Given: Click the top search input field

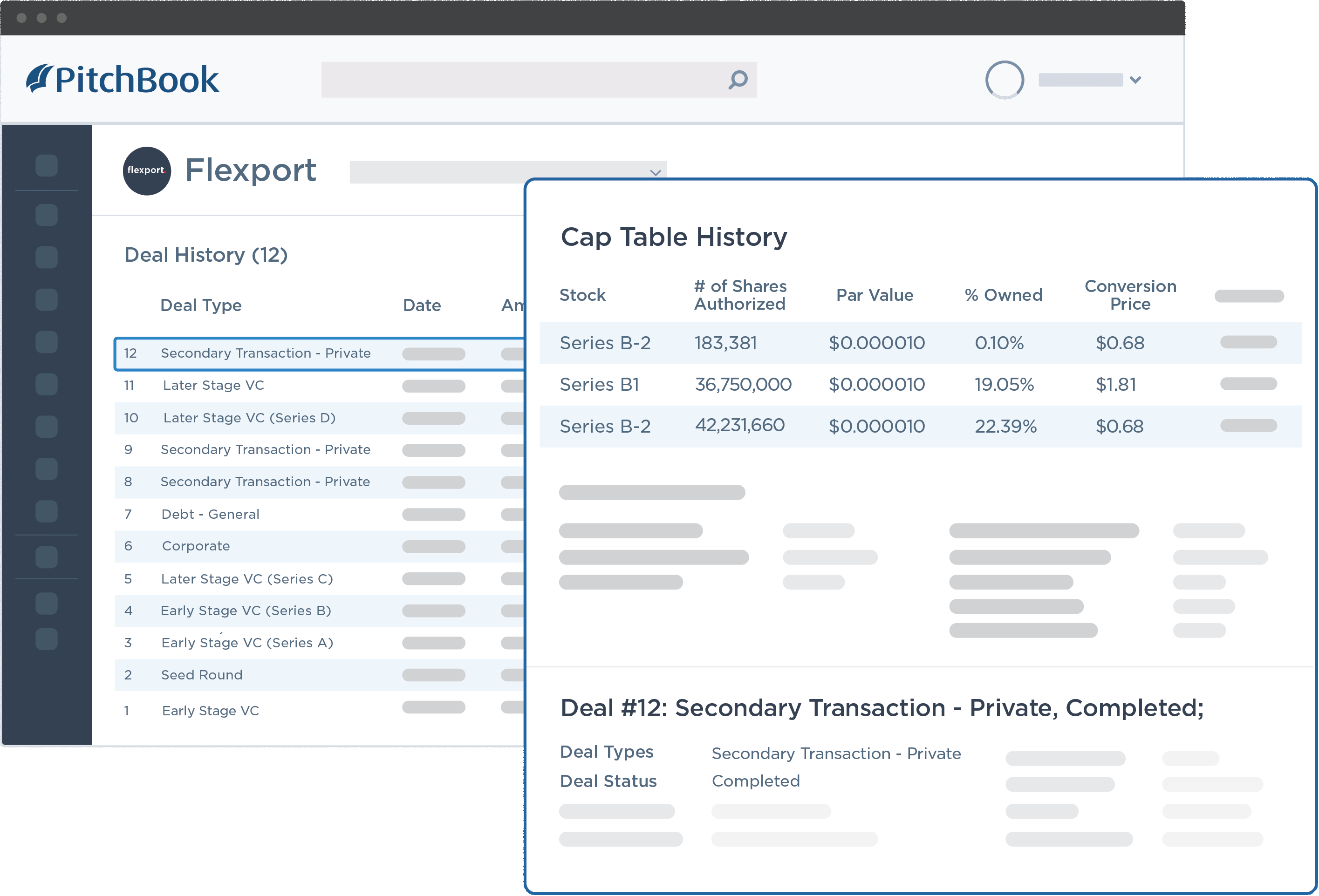Looking at the screenshot, I should [x=539, y=80].
